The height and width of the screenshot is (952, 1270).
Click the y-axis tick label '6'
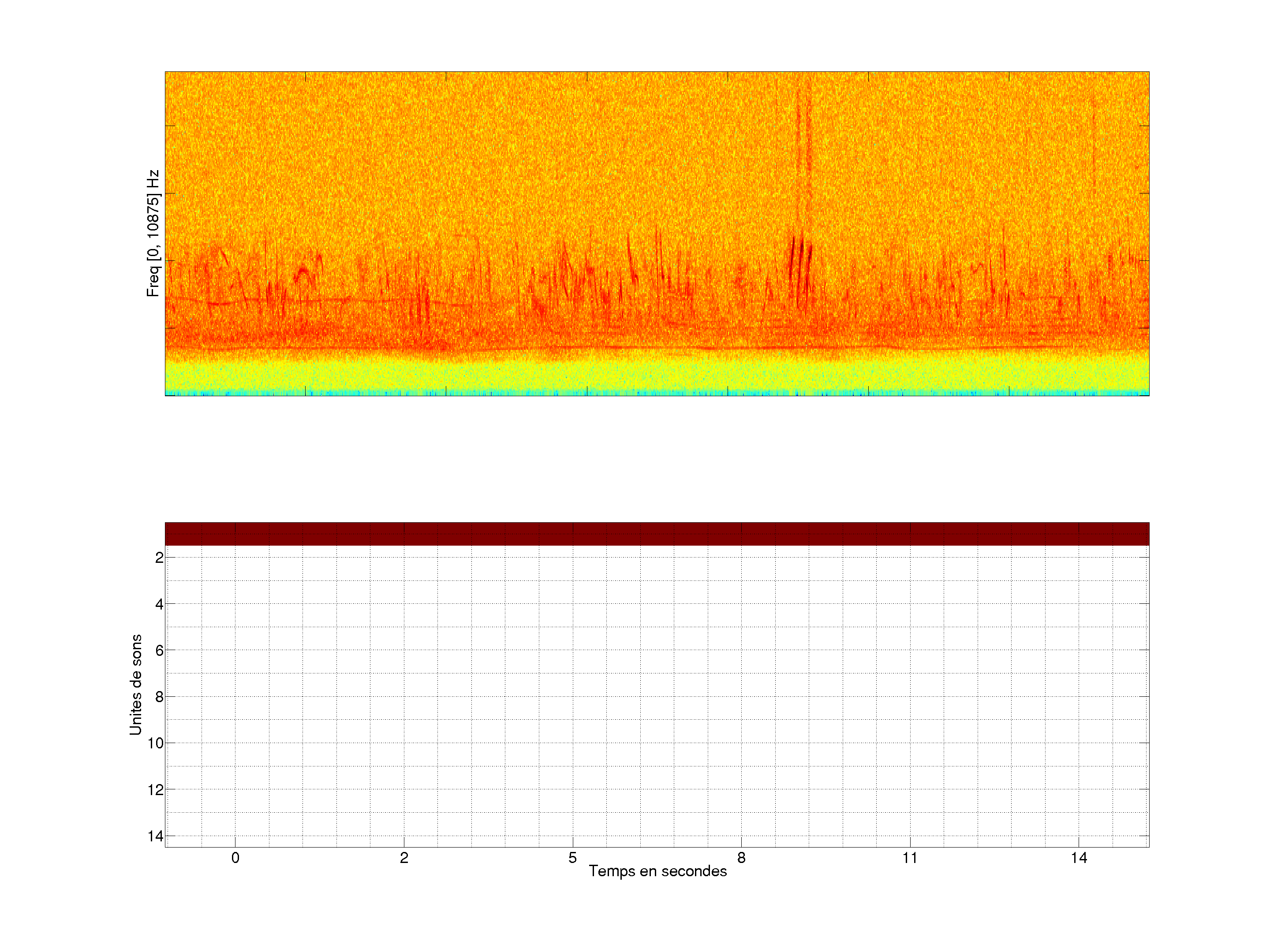(x=159, y=651)
